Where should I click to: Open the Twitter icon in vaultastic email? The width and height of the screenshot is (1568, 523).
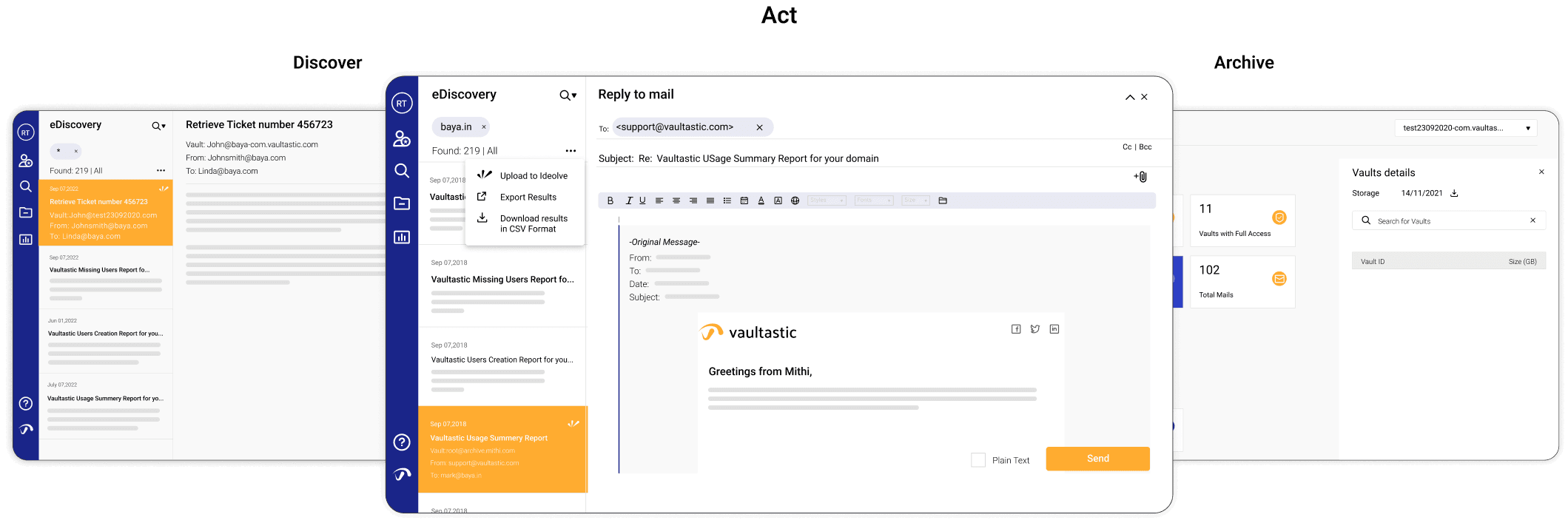coord(1035,329)
